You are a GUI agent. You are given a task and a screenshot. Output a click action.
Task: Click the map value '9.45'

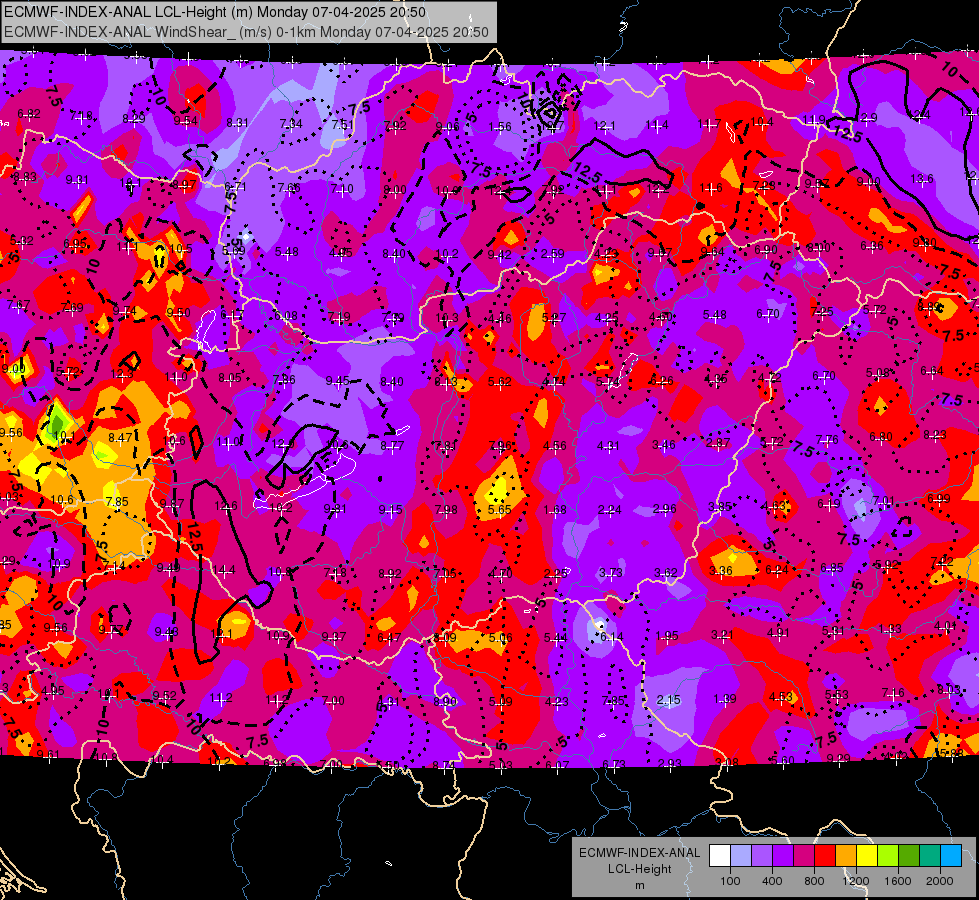(338, 381)
